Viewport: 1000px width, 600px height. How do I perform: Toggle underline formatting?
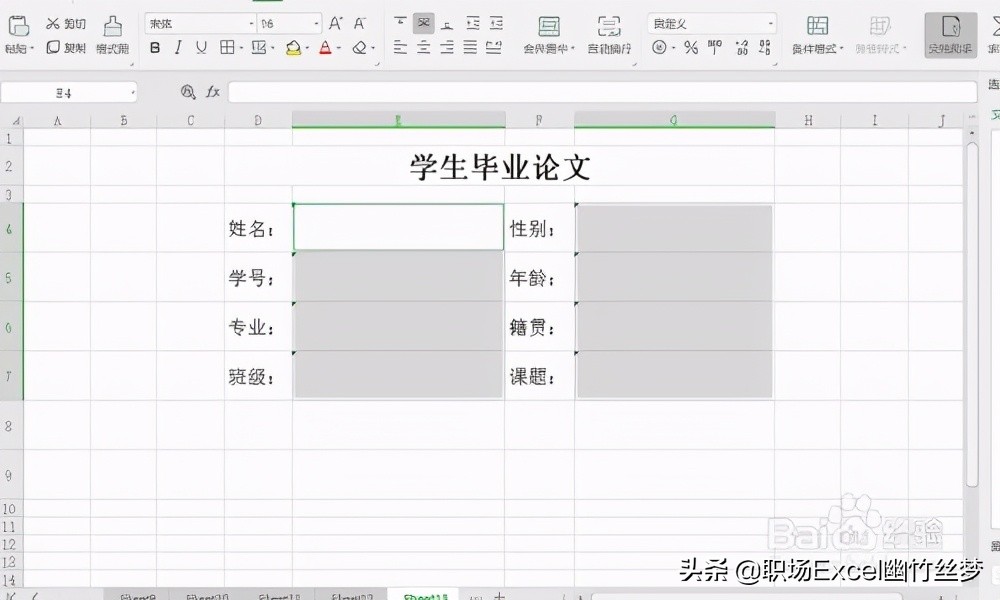click(200, 46)
